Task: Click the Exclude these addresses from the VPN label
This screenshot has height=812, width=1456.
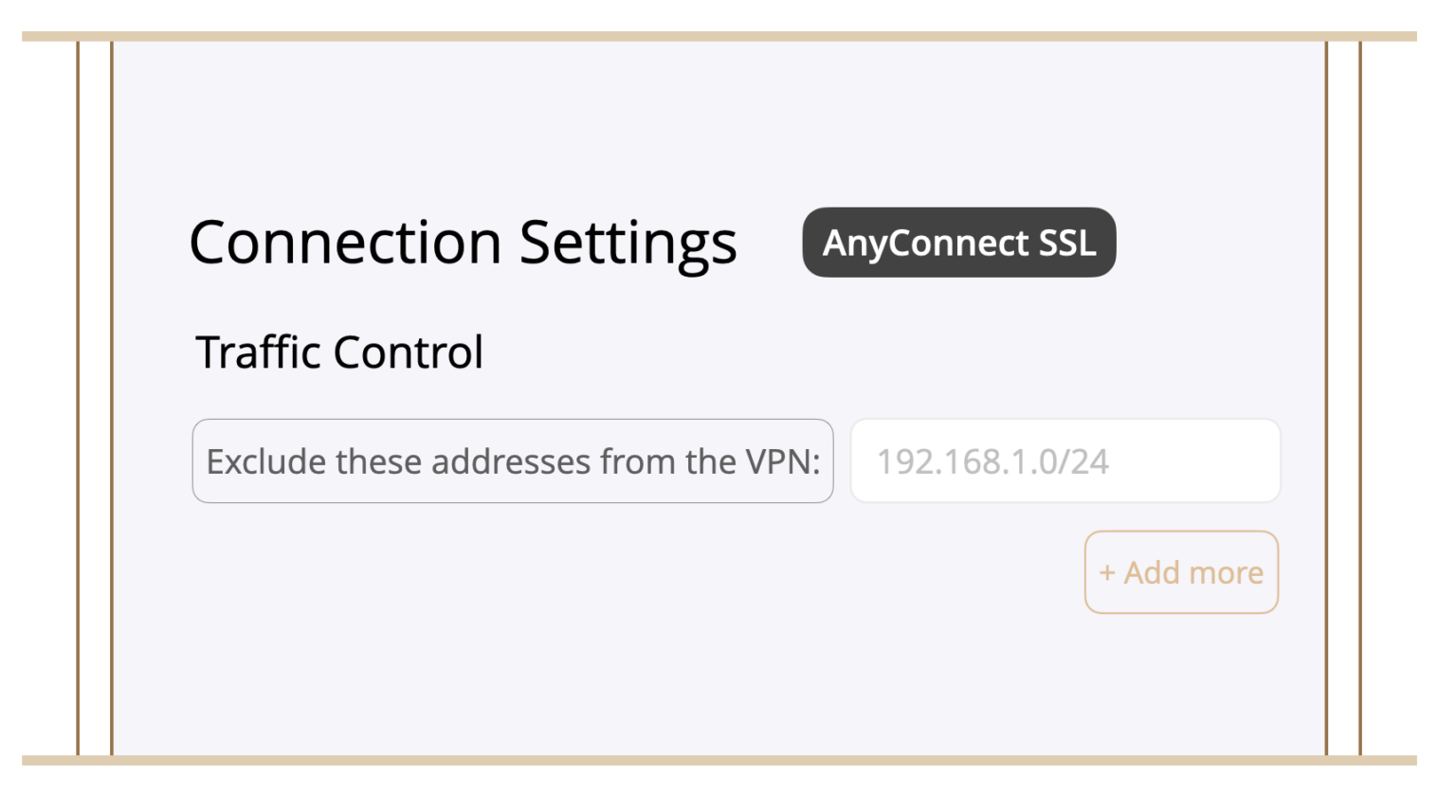Action: click(513, 460)
